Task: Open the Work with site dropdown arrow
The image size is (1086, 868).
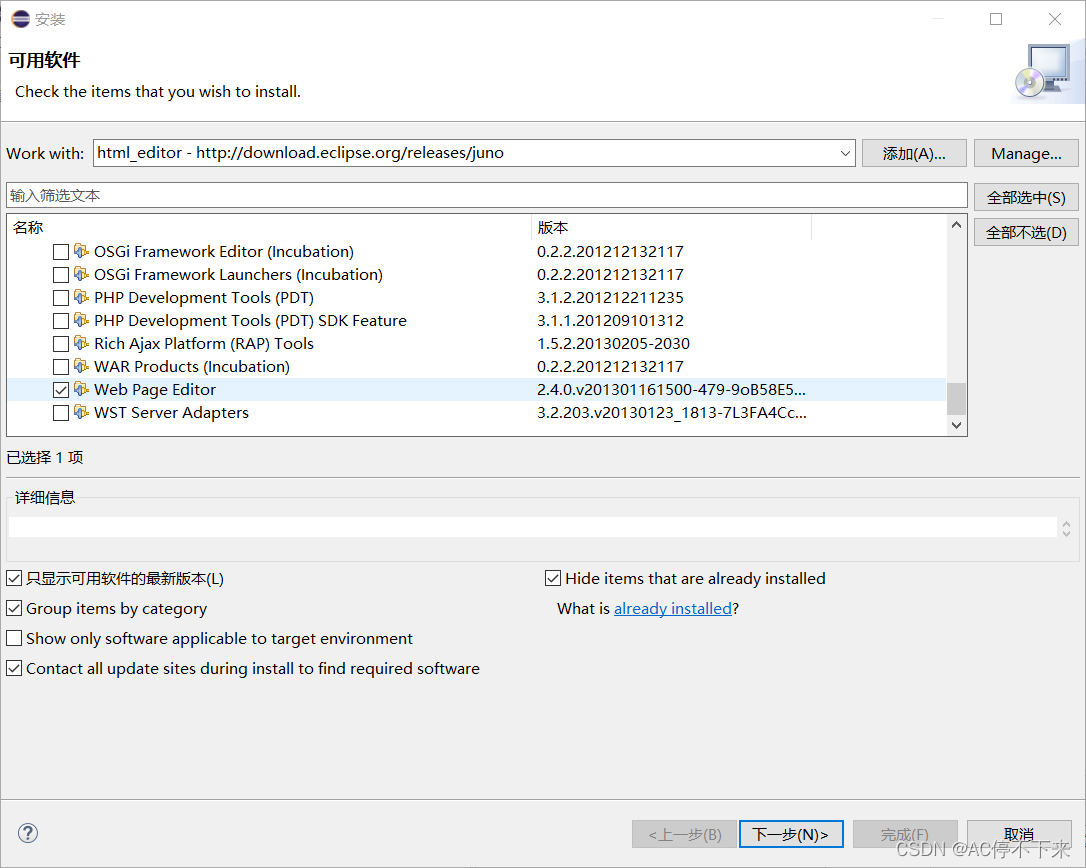Action: [845, 153]
